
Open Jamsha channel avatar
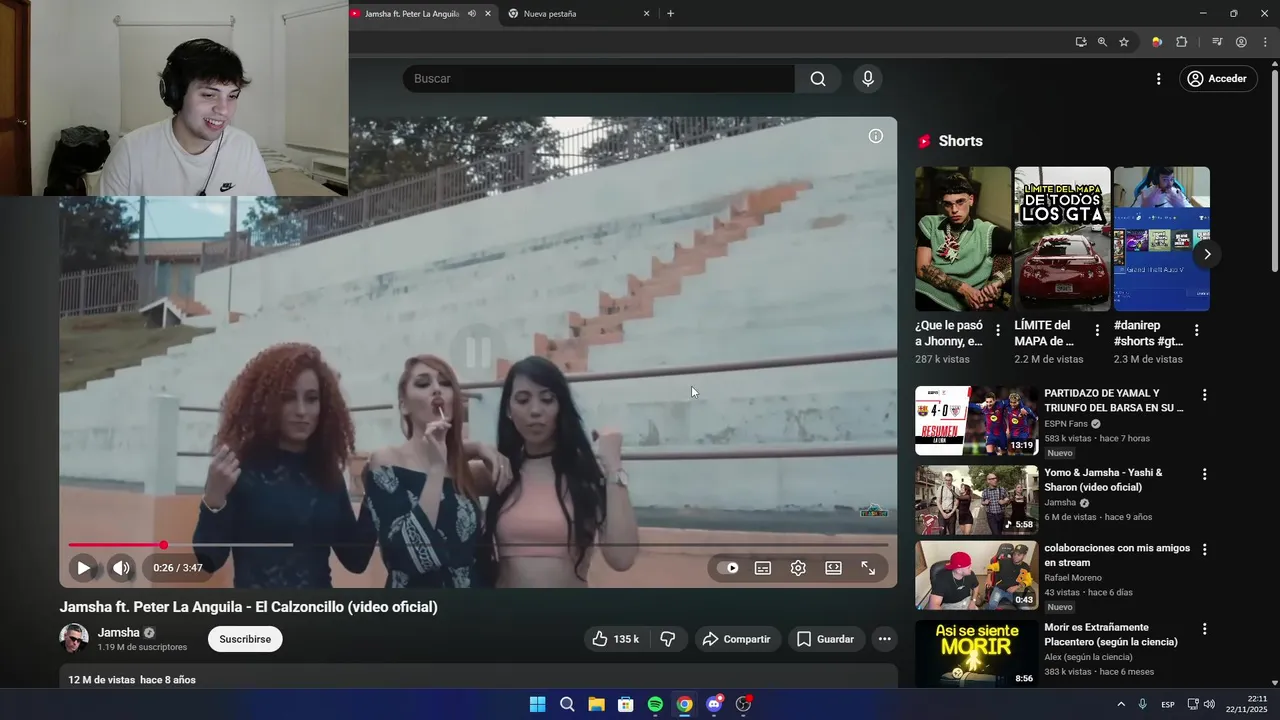click(x=74, y=638)
